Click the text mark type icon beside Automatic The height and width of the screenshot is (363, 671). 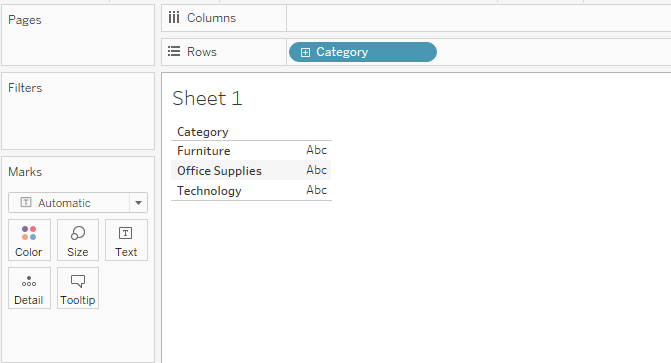(x=26, y=202)
